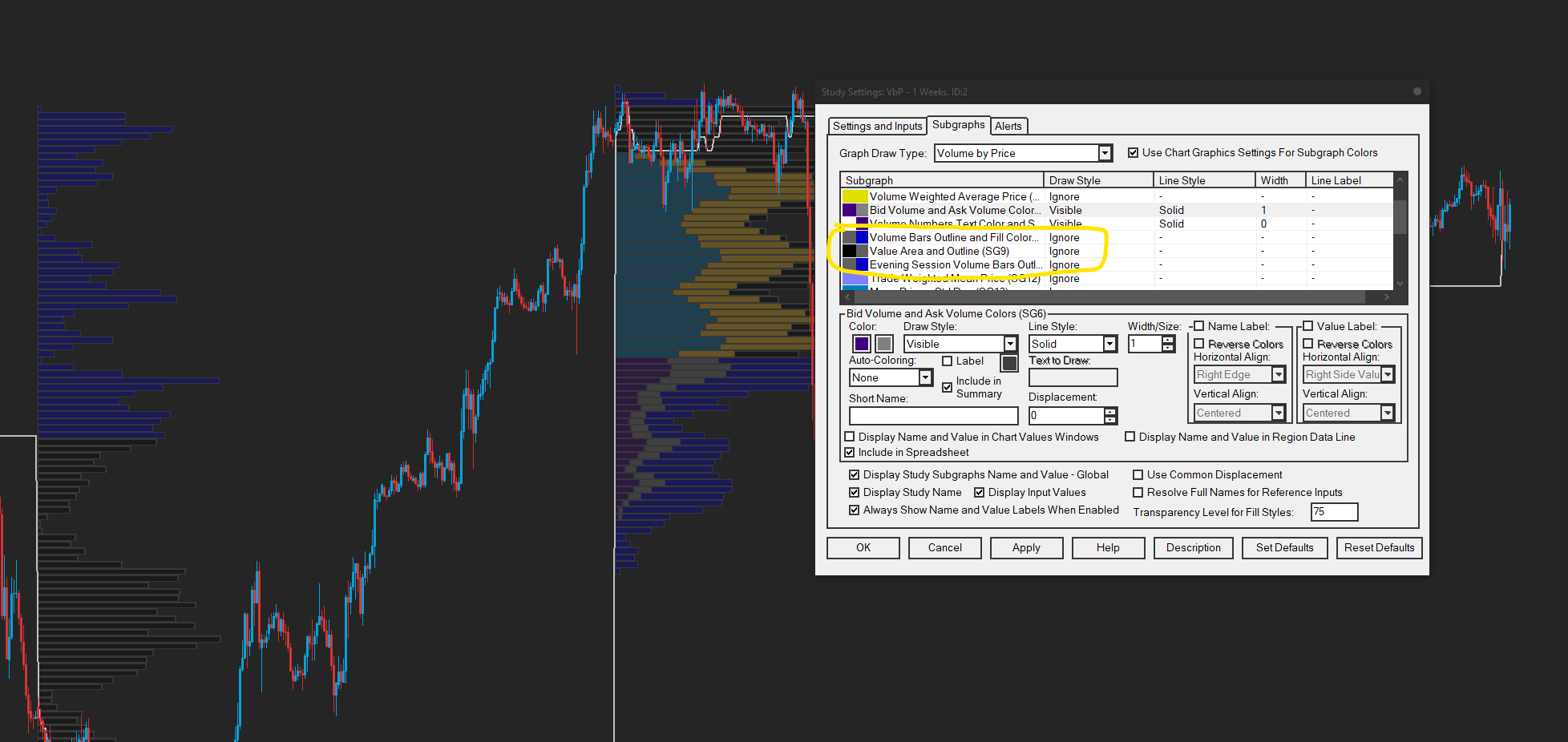Viewport: 1568px width, 742px height.
Task: Enable Display Name and Value in Chart Values Windows
Action: click(x=850, y=437)
